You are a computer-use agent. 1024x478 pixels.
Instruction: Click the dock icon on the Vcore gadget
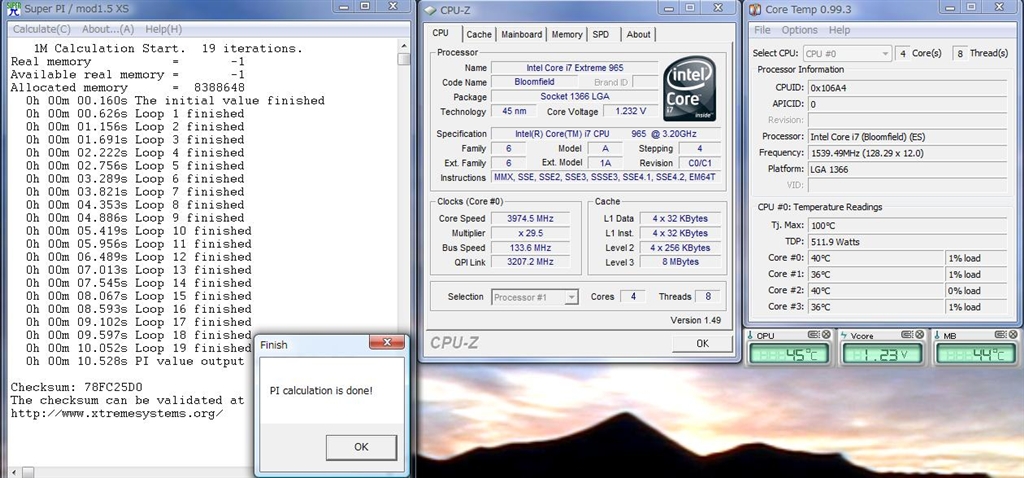907,334
